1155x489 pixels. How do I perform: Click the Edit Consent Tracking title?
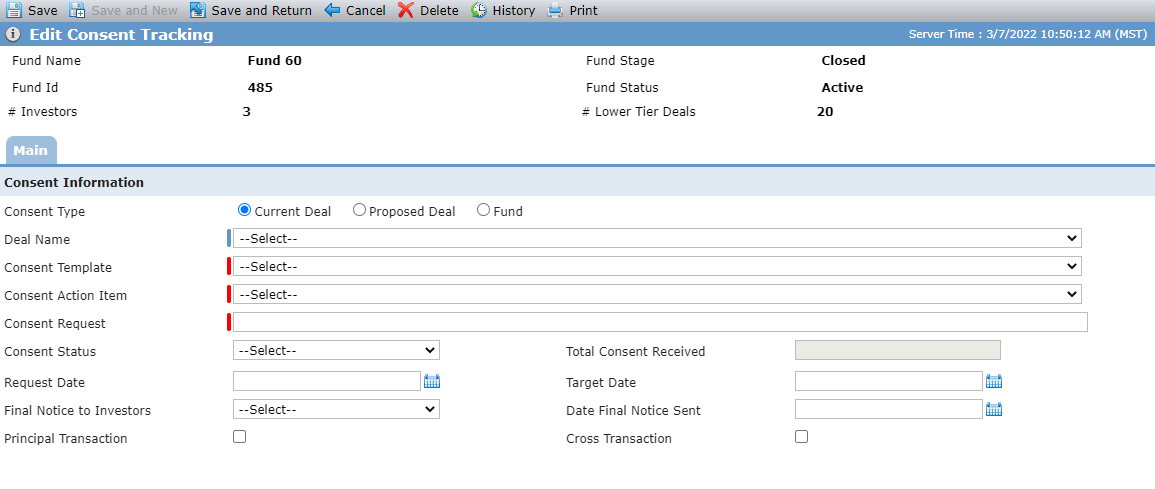[122, 35]
